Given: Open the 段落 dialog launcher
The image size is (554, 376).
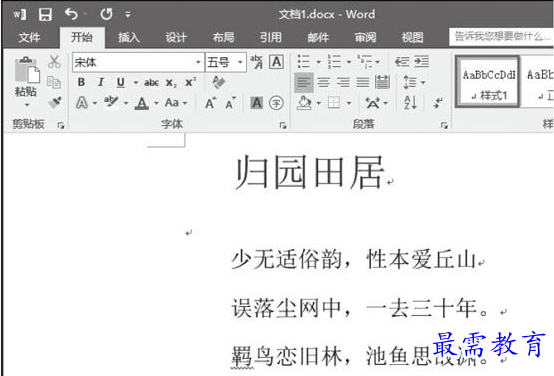Looking at the screenshot, I should 444,125.
